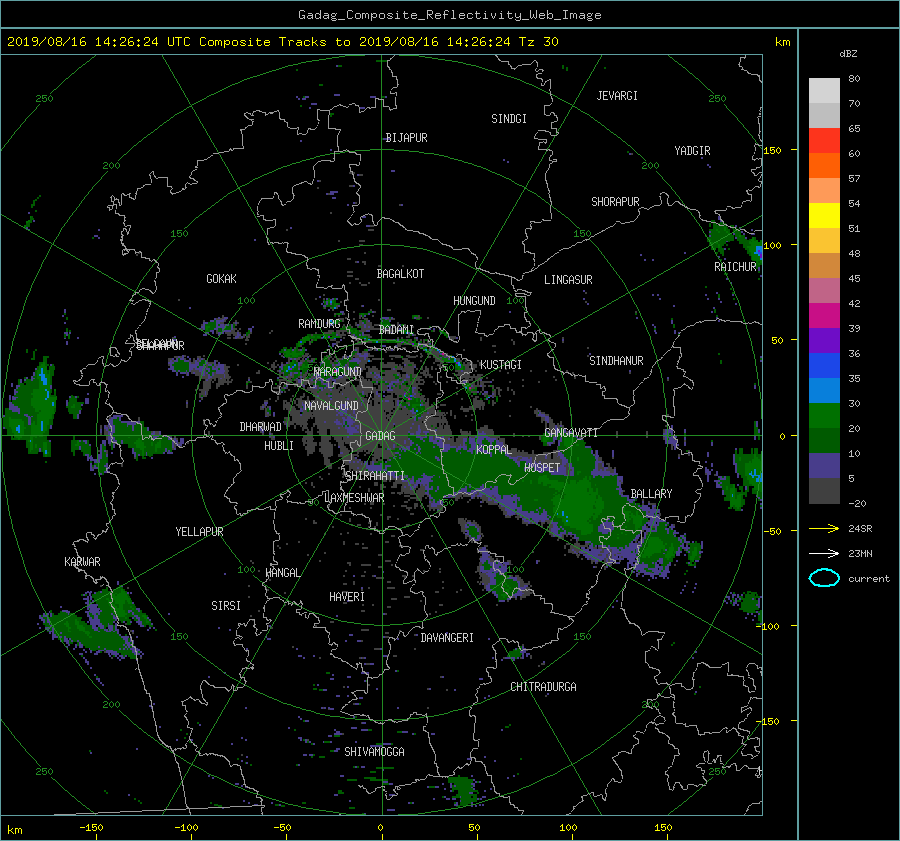
Task: Select the DHARWAD label
Action: pyautogui.click(x=261, y=427)
